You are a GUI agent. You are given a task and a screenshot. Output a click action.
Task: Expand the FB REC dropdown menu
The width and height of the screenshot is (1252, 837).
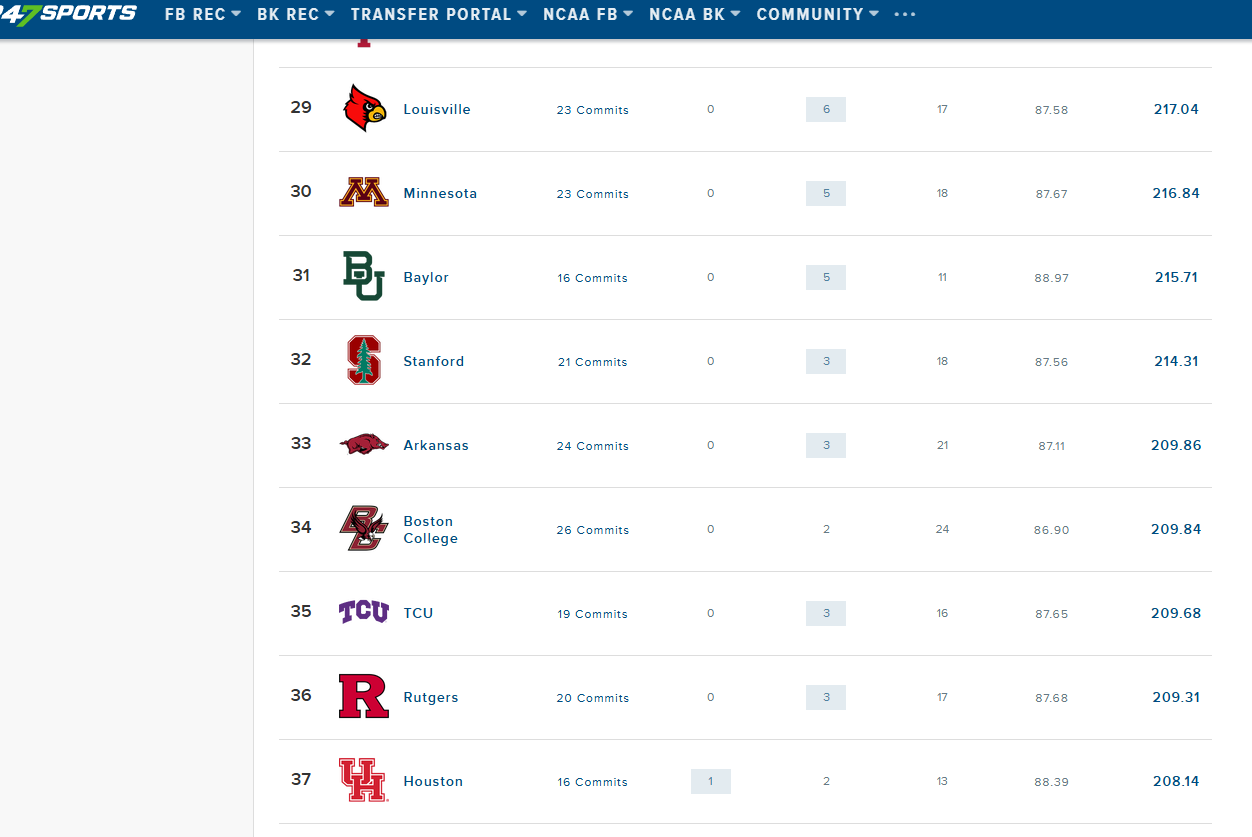[203, 14]
